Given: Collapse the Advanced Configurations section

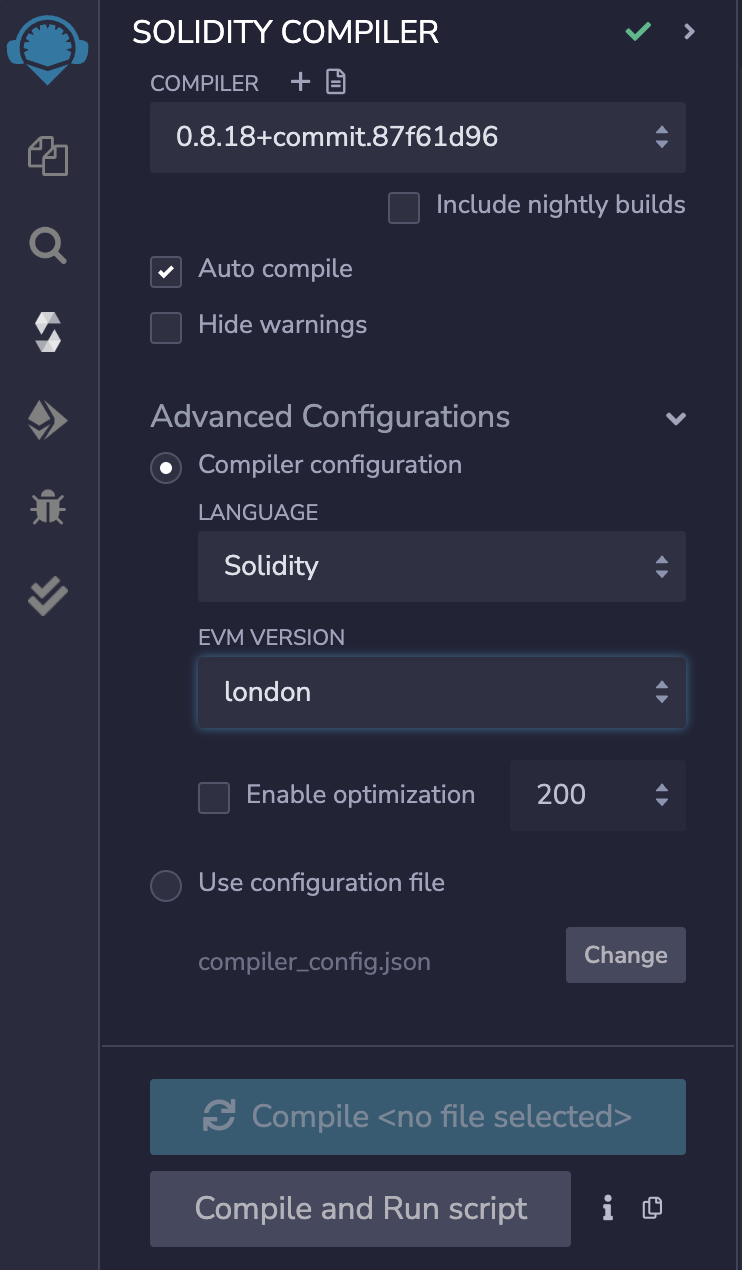Looking at the screenshot, I should 676,418.
